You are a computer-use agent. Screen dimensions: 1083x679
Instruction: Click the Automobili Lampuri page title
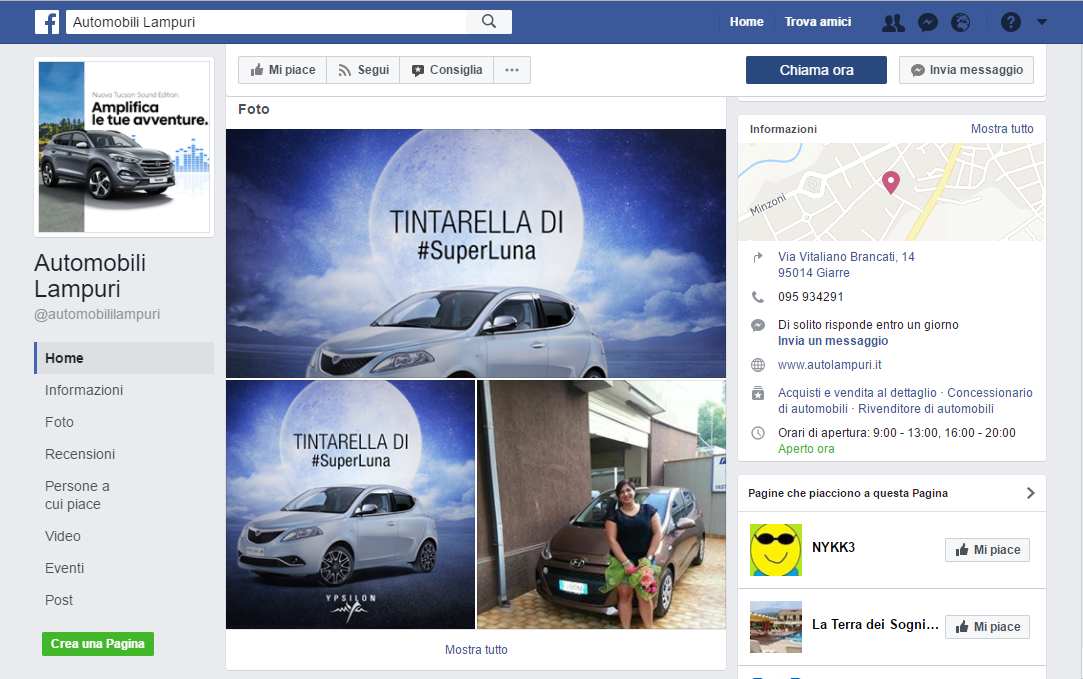[90, 276]
